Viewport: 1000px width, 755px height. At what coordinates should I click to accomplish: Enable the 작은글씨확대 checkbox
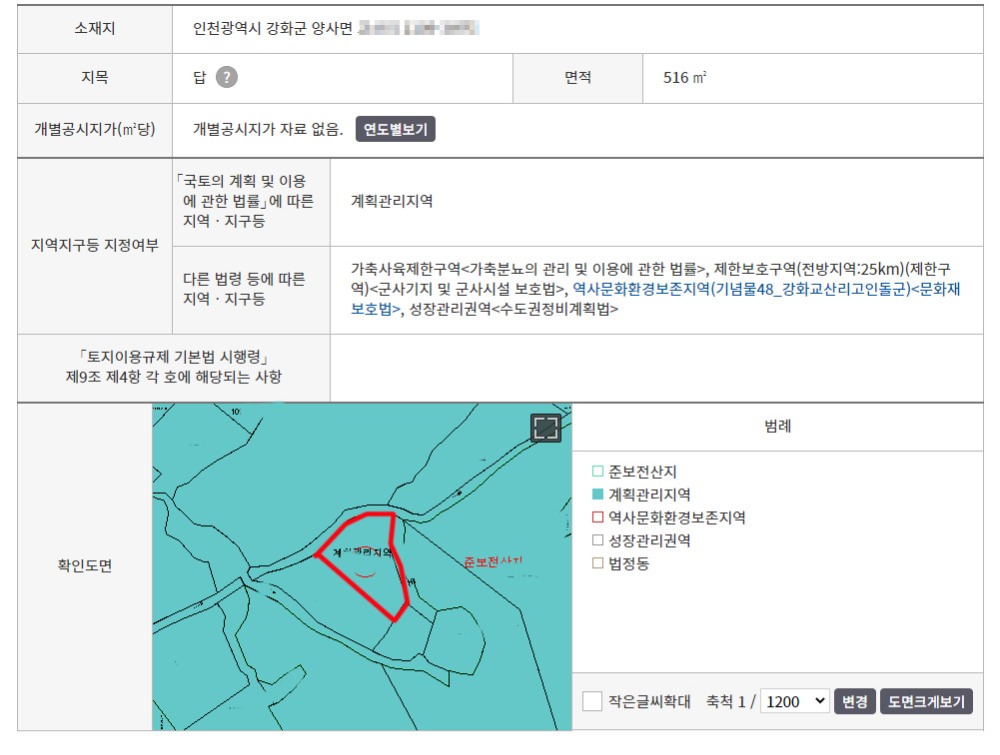point(592,702)
